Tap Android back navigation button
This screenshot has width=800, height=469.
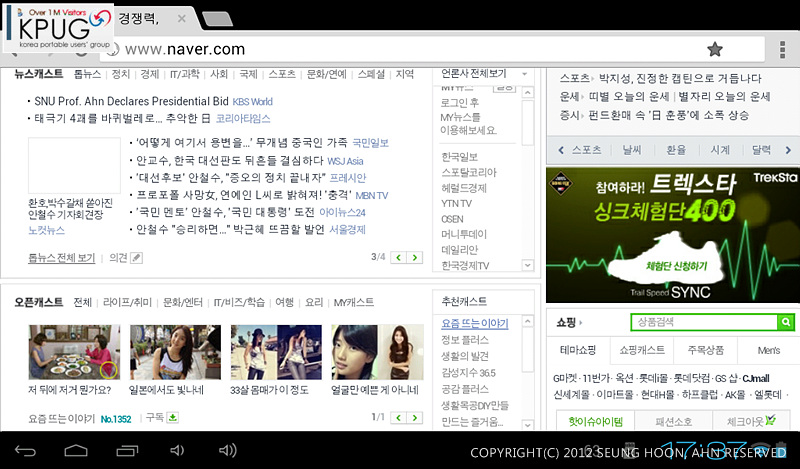coord(24,451)
